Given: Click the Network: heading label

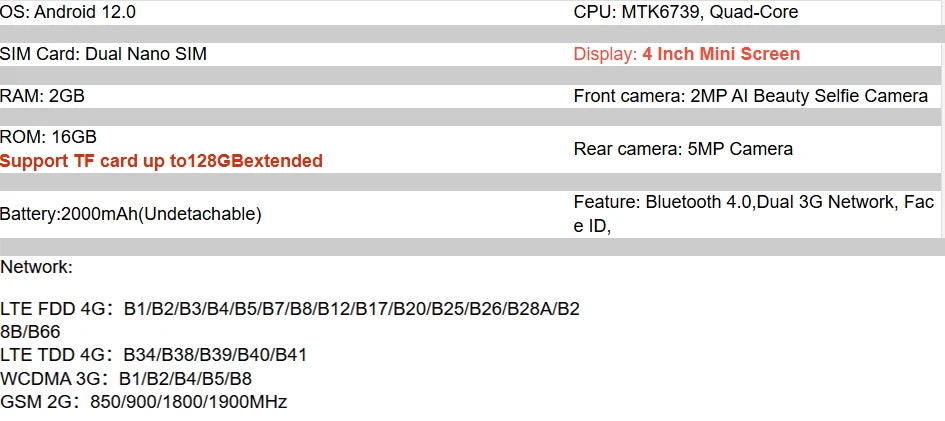Looking at the screenshot, I should [36, 267].
